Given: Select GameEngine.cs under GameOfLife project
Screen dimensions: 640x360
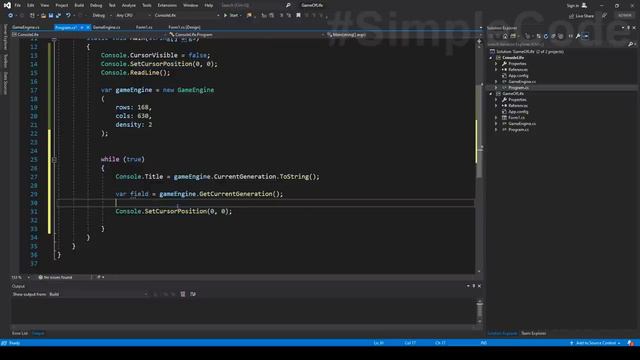Looking at the screenshot, I should [522, 124].
